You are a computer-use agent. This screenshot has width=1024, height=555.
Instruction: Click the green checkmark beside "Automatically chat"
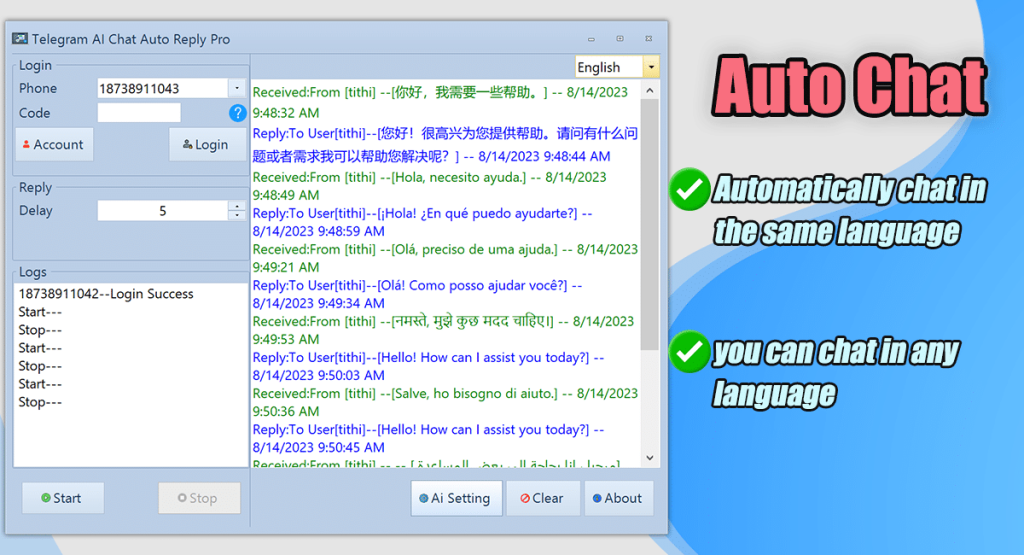(x=689, y=190)
